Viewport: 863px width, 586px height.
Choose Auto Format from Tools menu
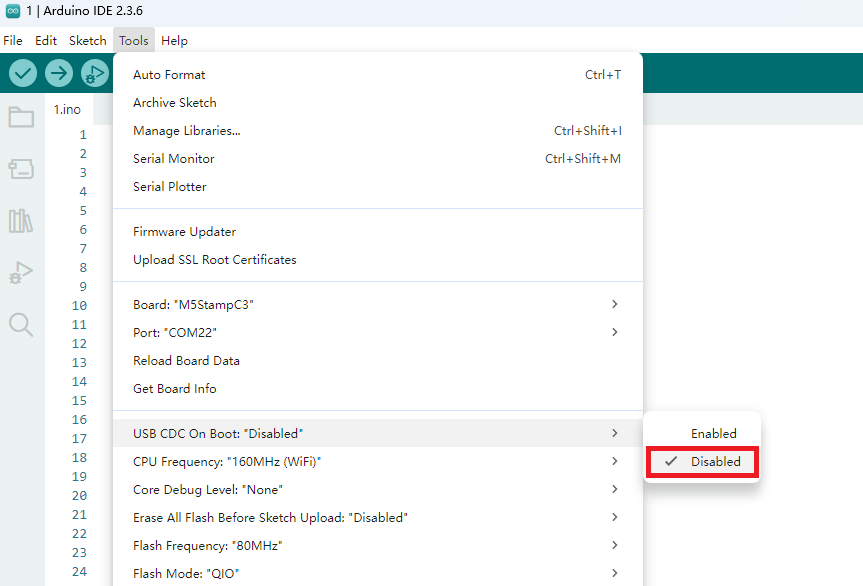[378, 75]
